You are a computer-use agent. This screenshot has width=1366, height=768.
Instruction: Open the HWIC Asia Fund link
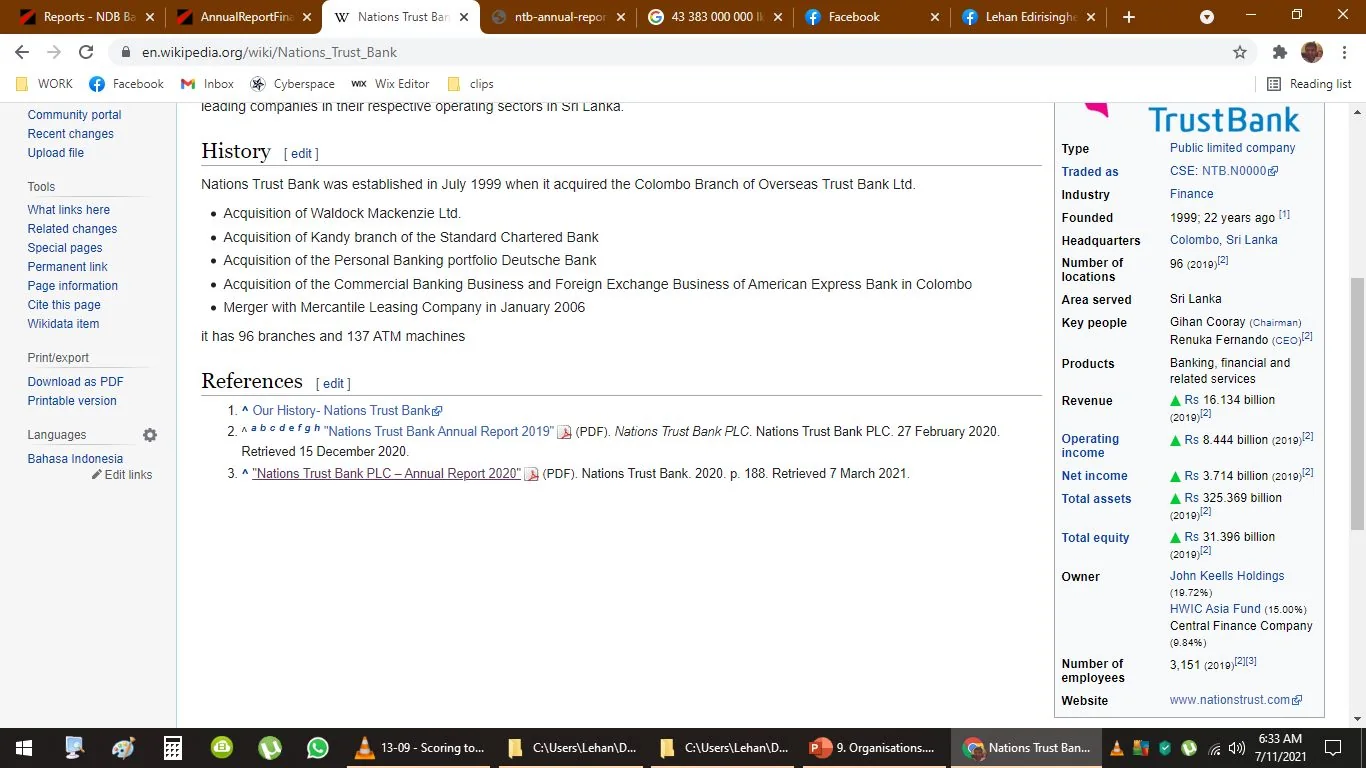(x=1215, y=609)
